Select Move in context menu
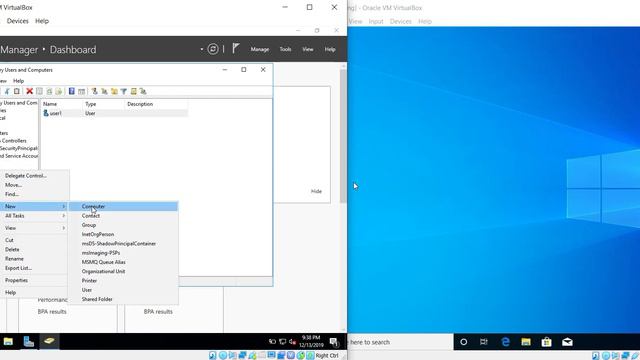This screenshot has width=640, height=360. (x=33, y=185)
